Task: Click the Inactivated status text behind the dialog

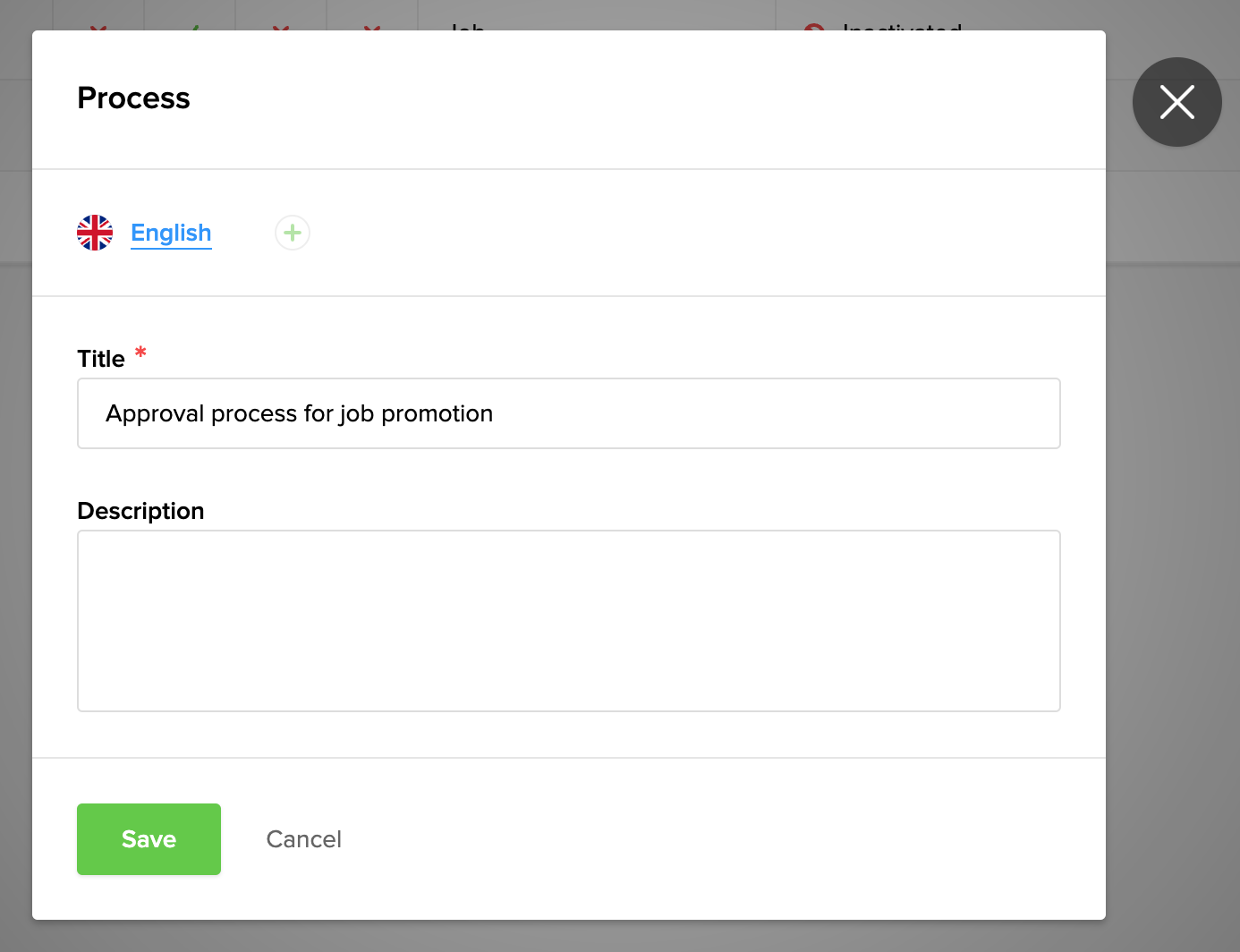Action: pos(902,27)
